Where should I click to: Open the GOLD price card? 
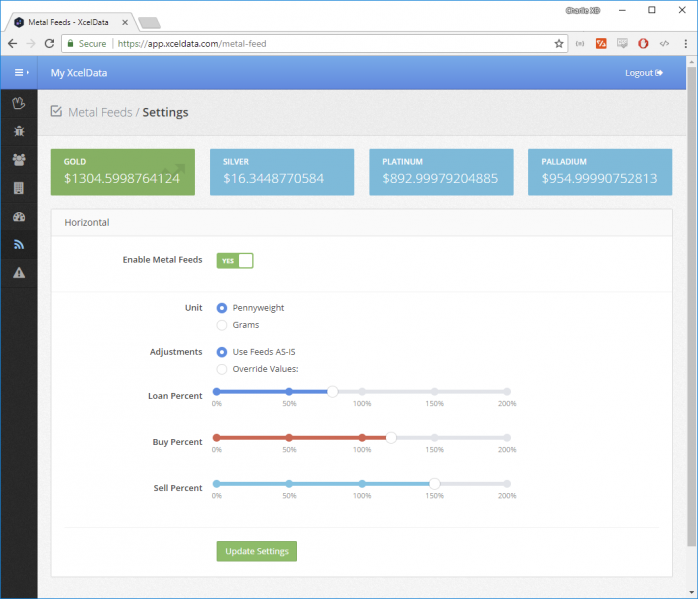[x=123, y=172]
